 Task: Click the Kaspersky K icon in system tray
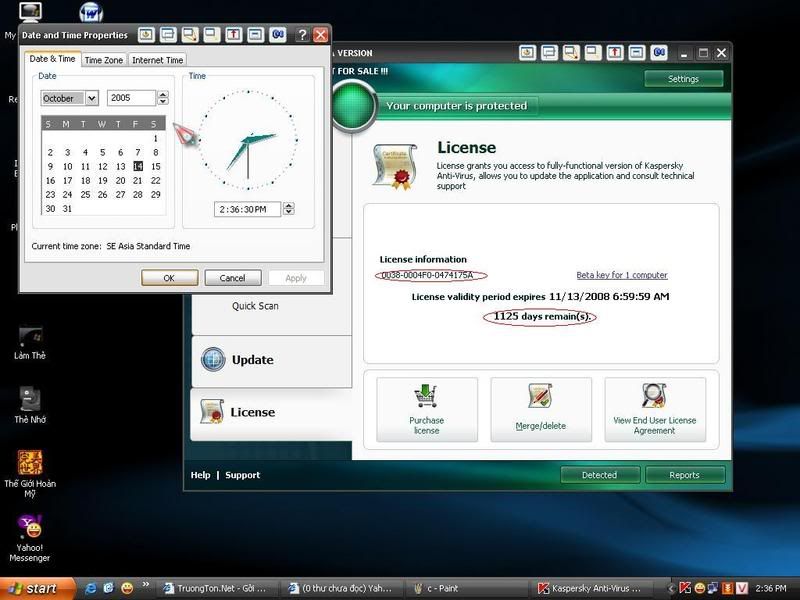(685, 588)
